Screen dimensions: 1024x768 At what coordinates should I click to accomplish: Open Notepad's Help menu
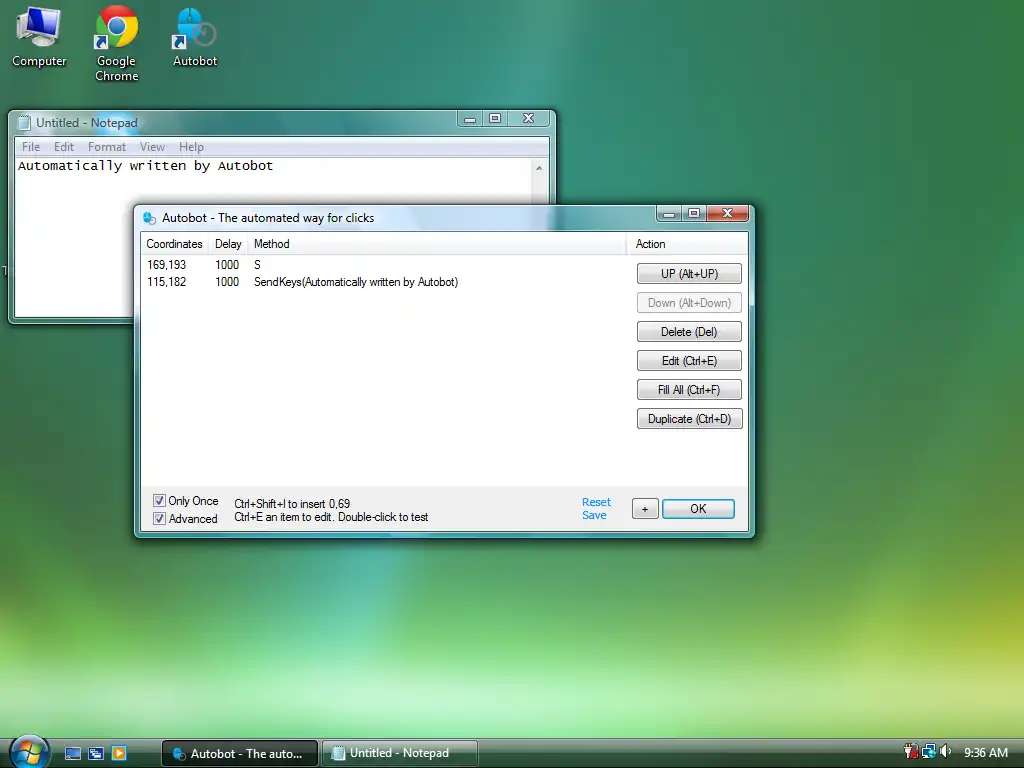(191, 147)
